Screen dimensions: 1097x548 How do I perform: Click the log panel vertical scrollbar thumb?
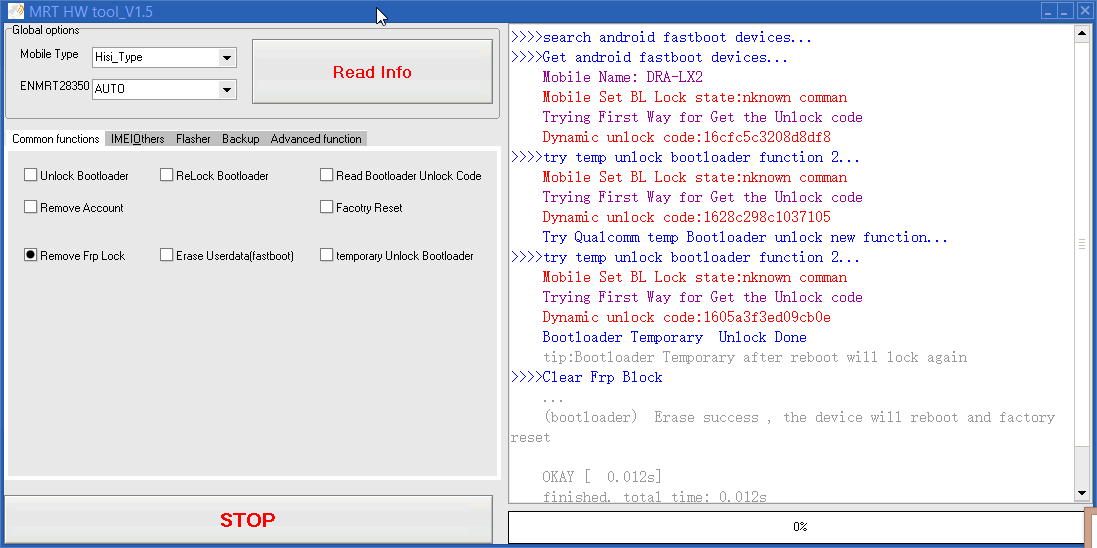coord(1082,244)
